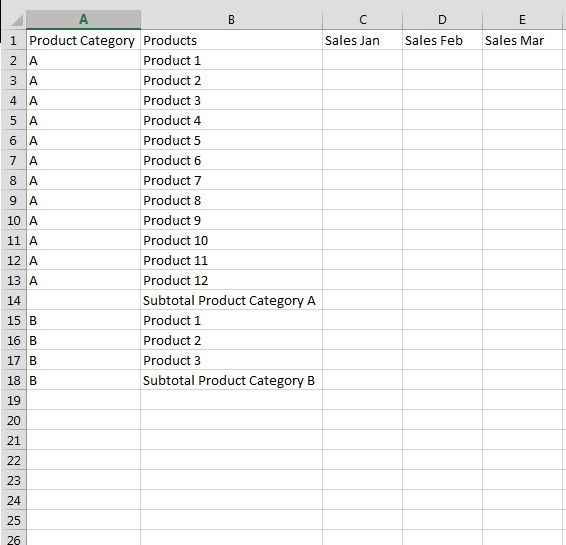Select the 'Sales Mar' cell
Viewport: 566px width, 545px height.
(522, 40)
